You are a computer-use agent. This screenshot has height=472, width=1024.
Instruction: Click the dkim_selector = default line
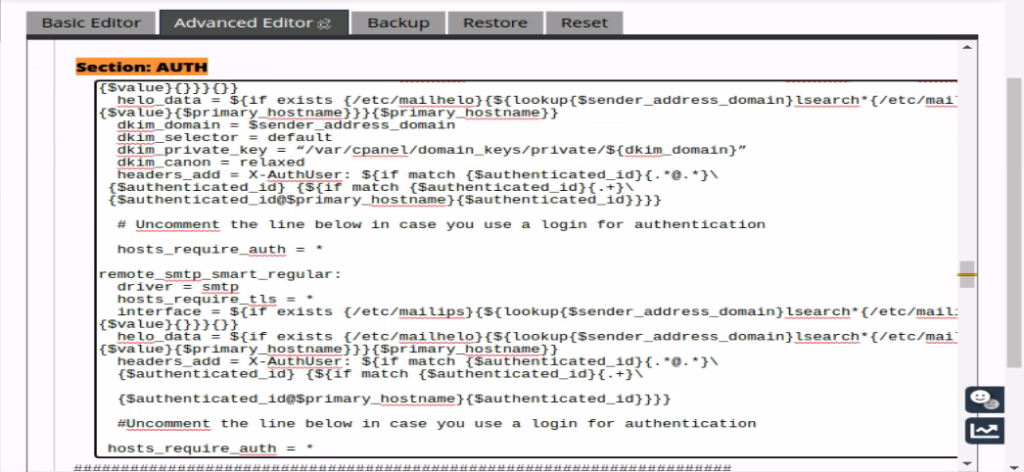225,137
